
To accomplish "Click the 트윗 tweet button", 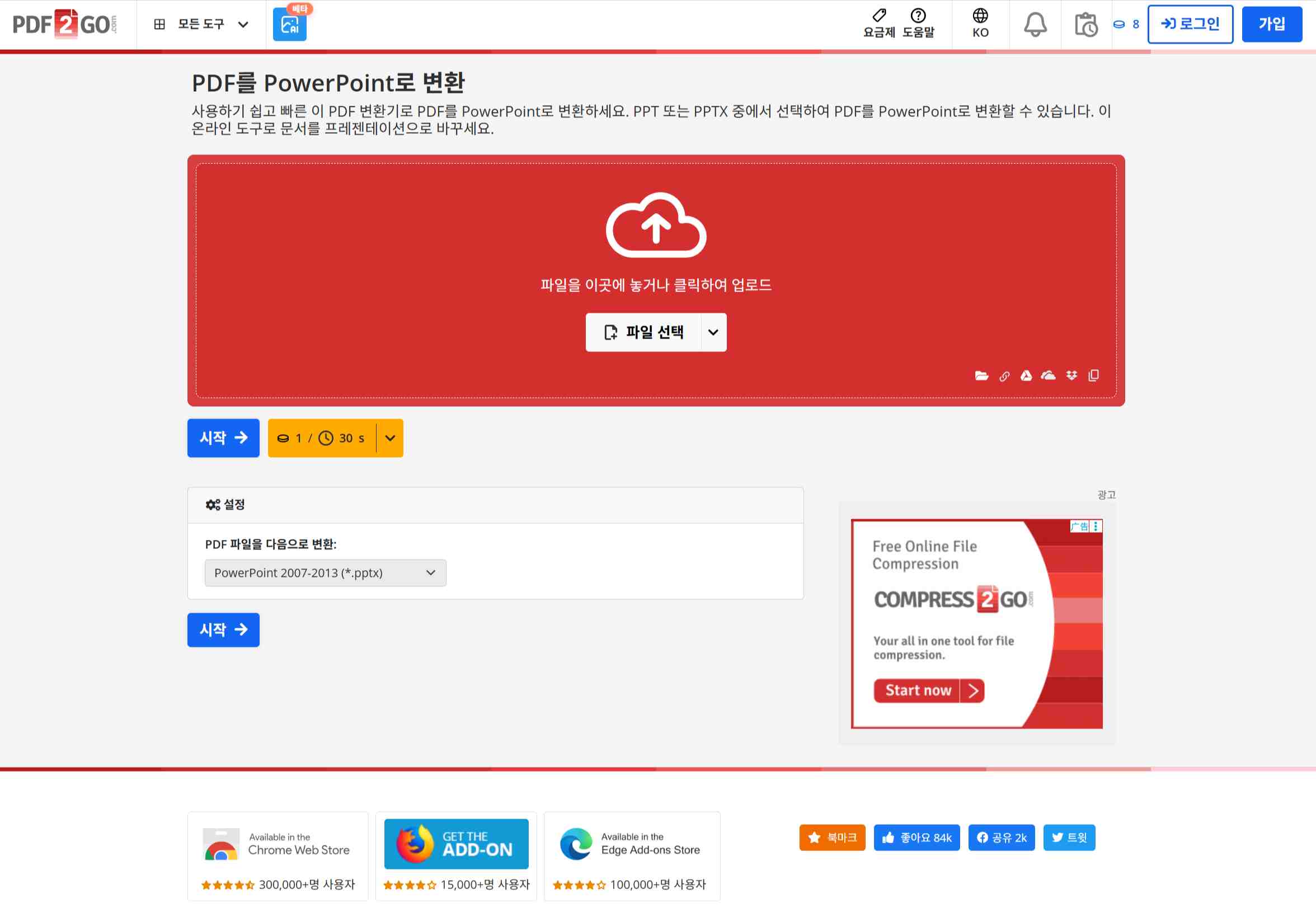I will (x=1069, y=838).
